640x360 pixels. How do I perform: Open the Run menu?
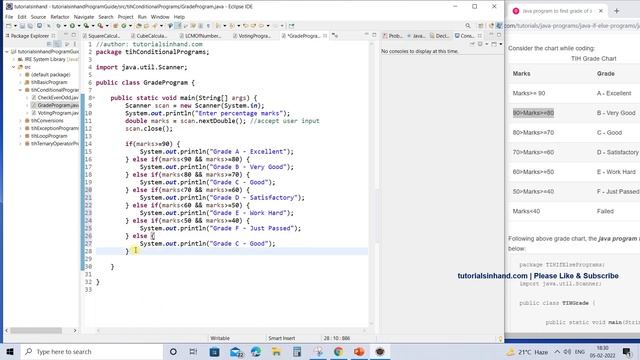[x=142, y=17]
